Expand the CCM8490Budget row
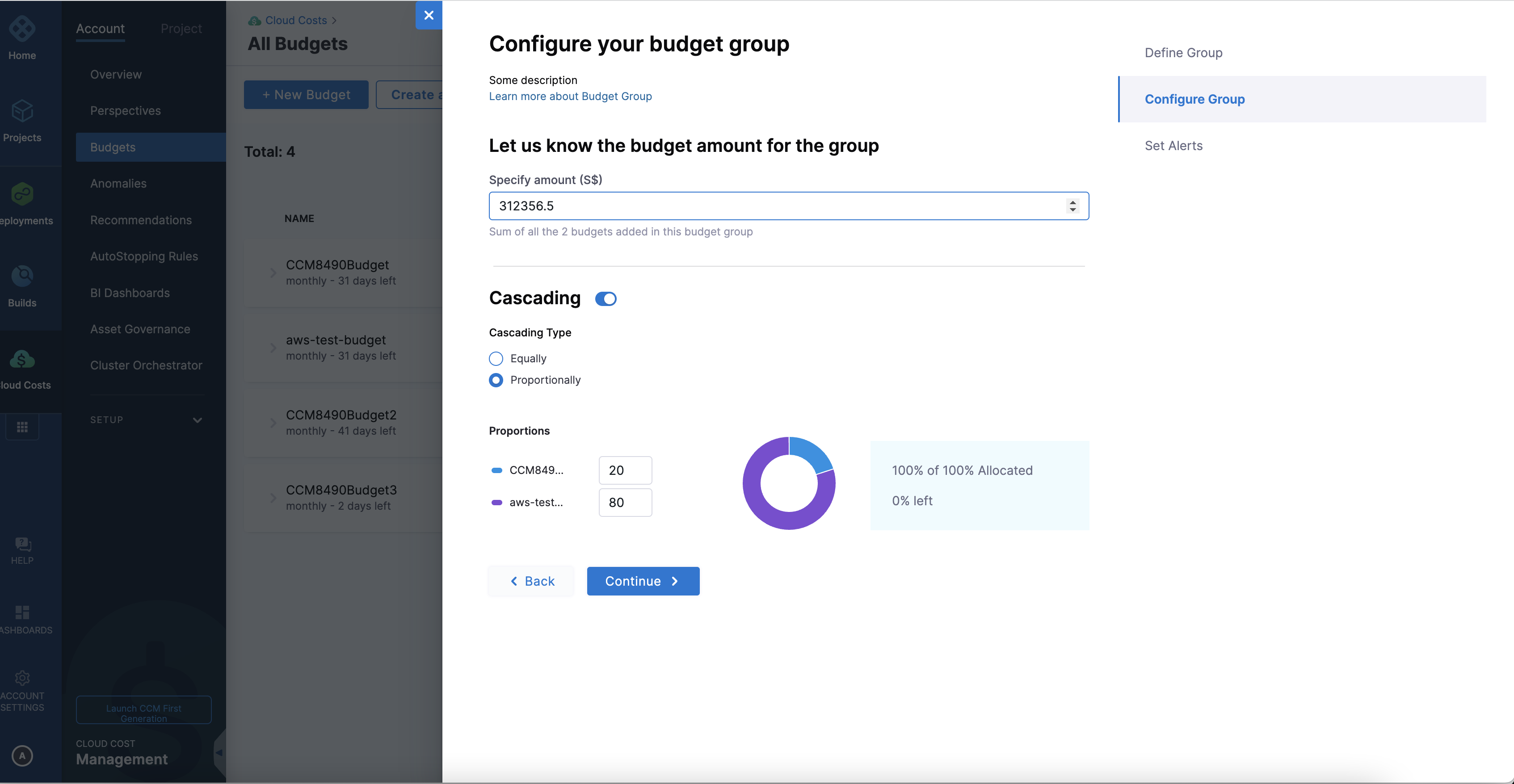The image size is (1514, 784). tap(273, 272)
